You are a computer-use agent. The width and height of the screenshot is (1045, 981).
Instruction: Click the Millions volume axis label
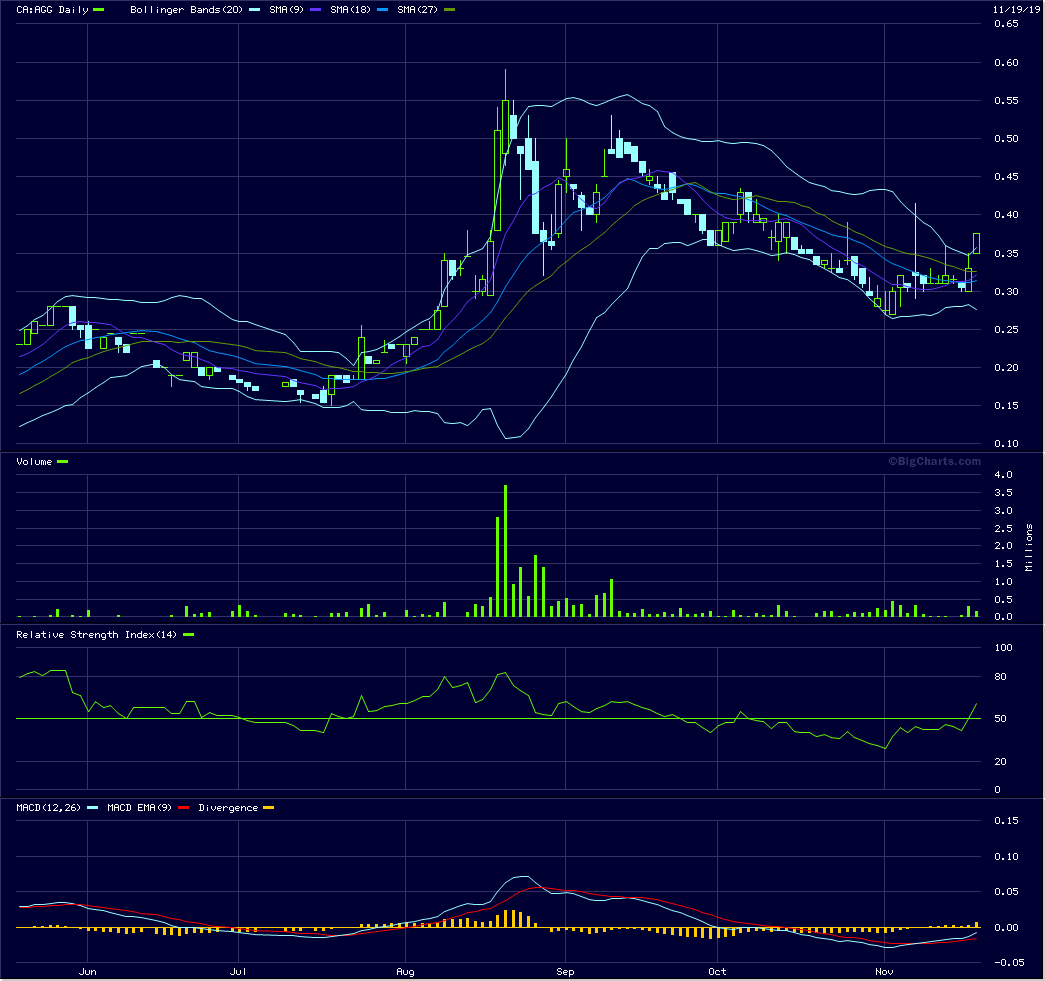[1029, 546]
